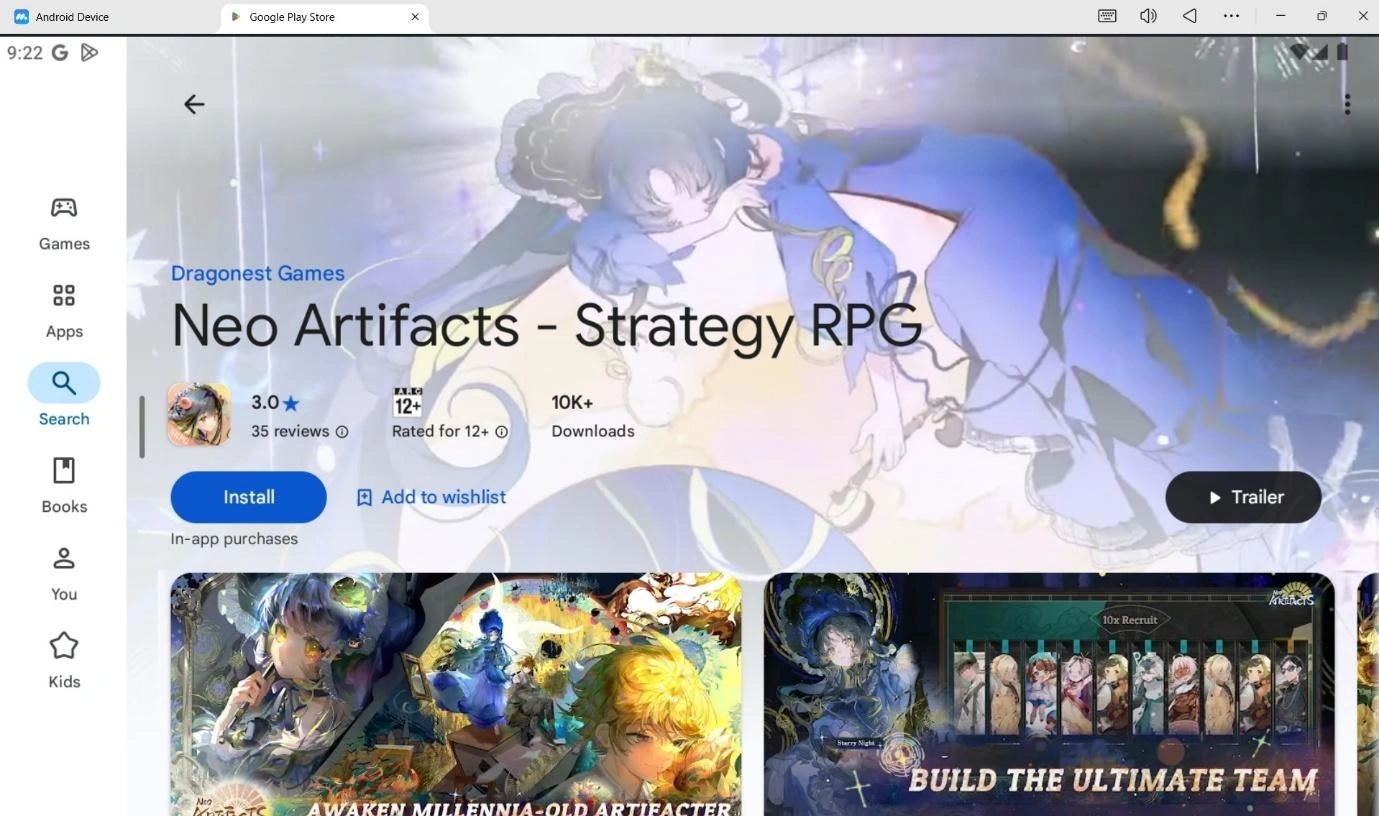Switch to the Android Device tab
The image size is (1379, 816).
pos(70,16)
